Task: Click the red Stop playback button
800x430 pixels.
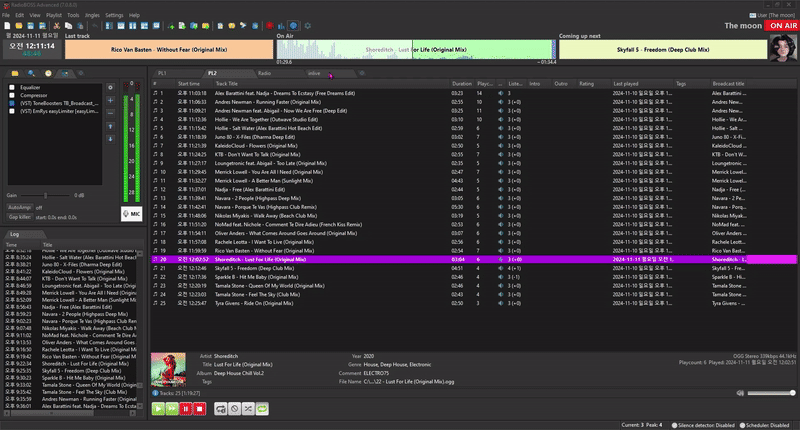Action: click(x=200, y=408)
